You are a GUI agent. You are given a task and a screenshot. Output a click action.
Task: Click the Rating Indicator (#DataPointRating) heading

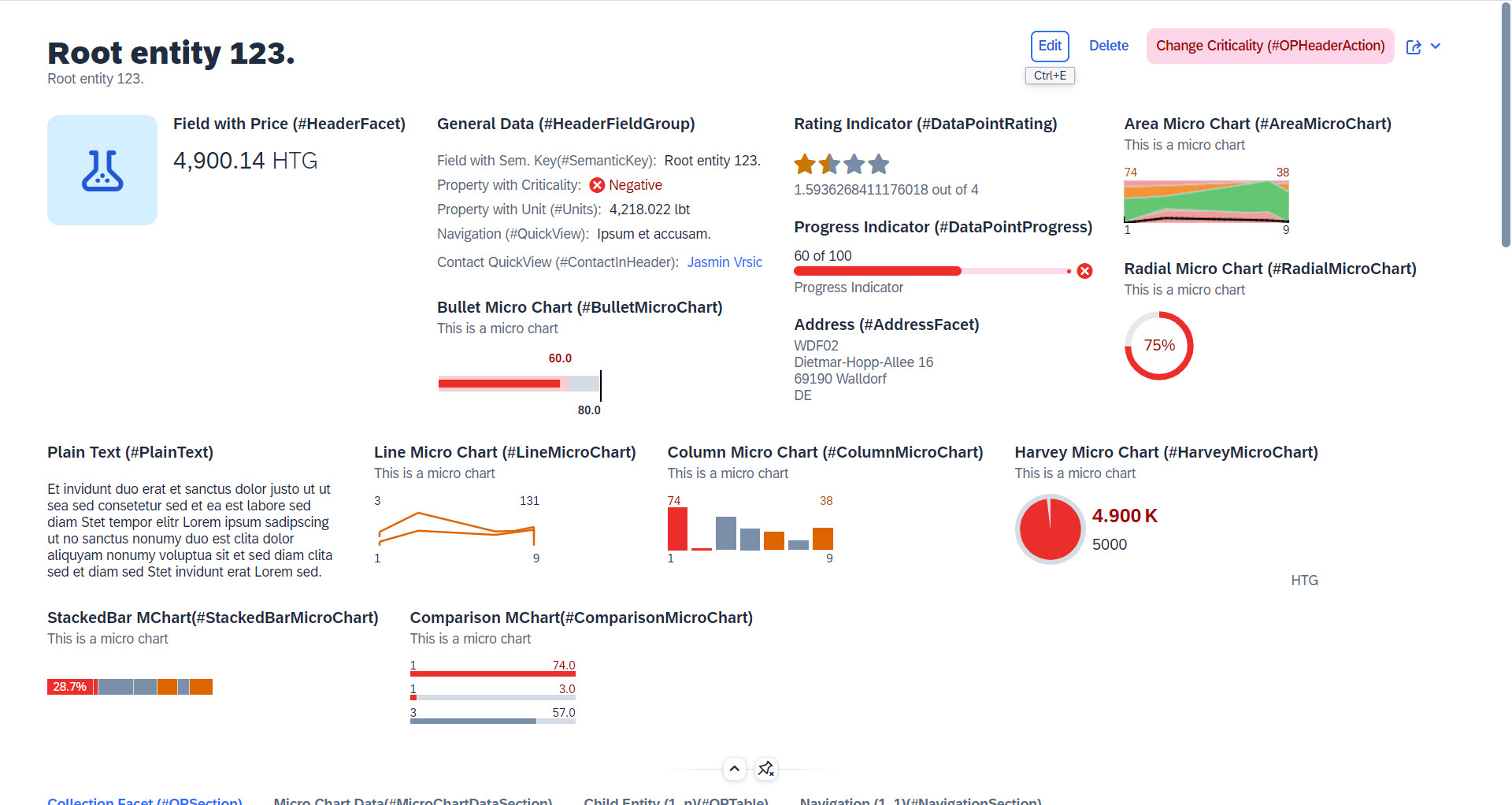point(925,124)
